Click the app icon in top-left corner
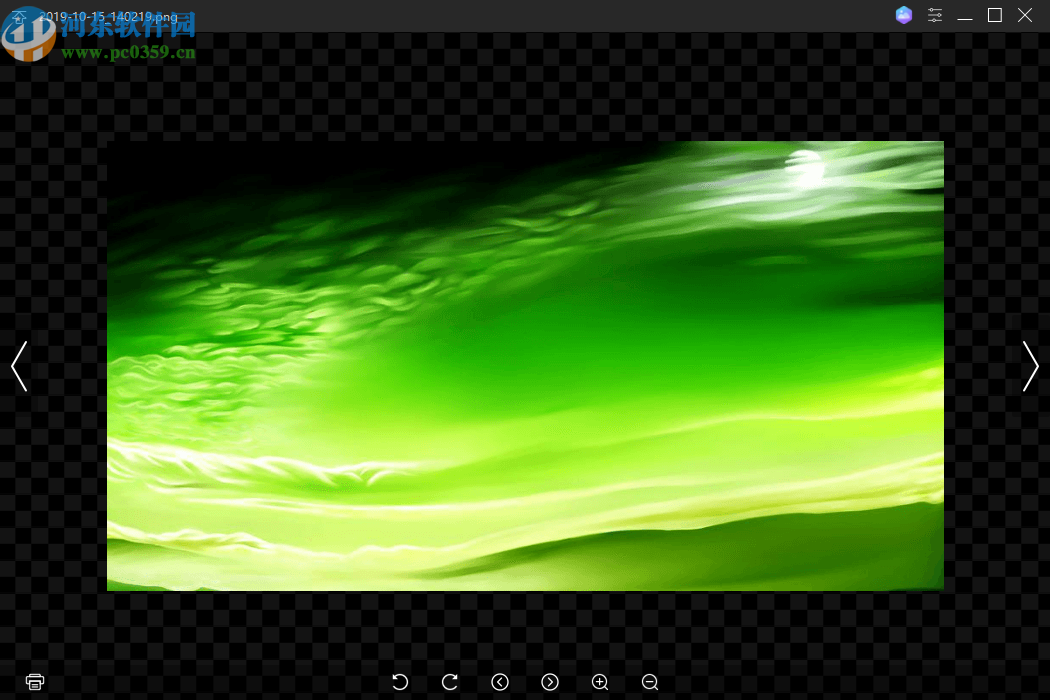This screenshot has width=1050, height=700. point(18,17)
